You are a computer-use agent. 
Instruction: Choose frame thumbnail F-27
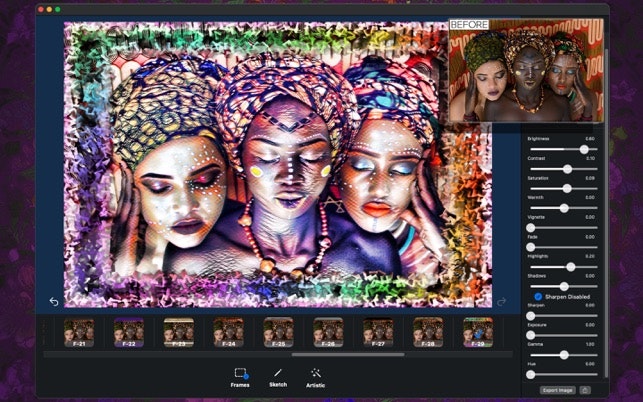click(378, 332)
